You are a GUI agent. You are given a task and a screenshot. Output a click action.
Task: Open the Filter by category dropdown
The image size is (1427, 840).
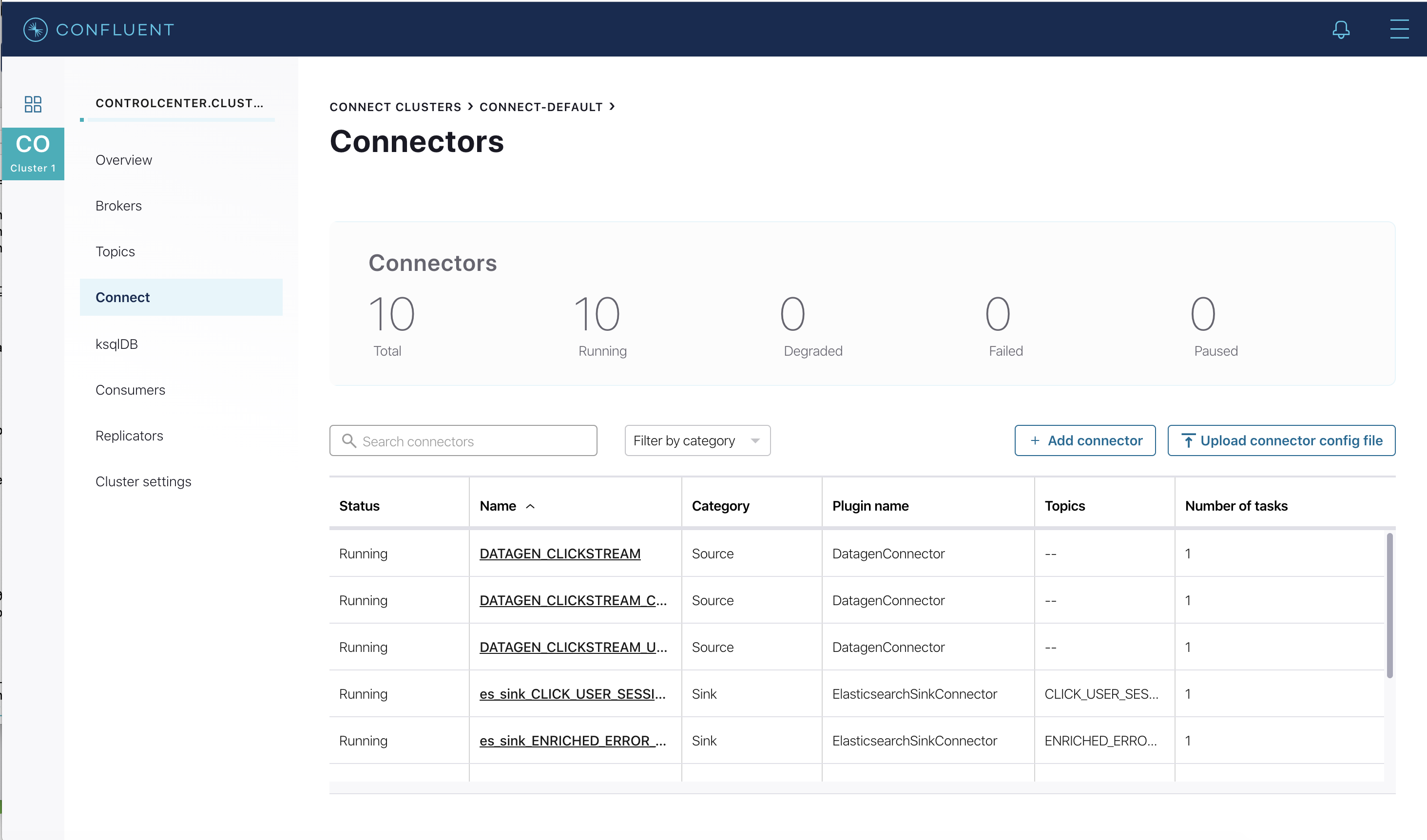(697, 441)
